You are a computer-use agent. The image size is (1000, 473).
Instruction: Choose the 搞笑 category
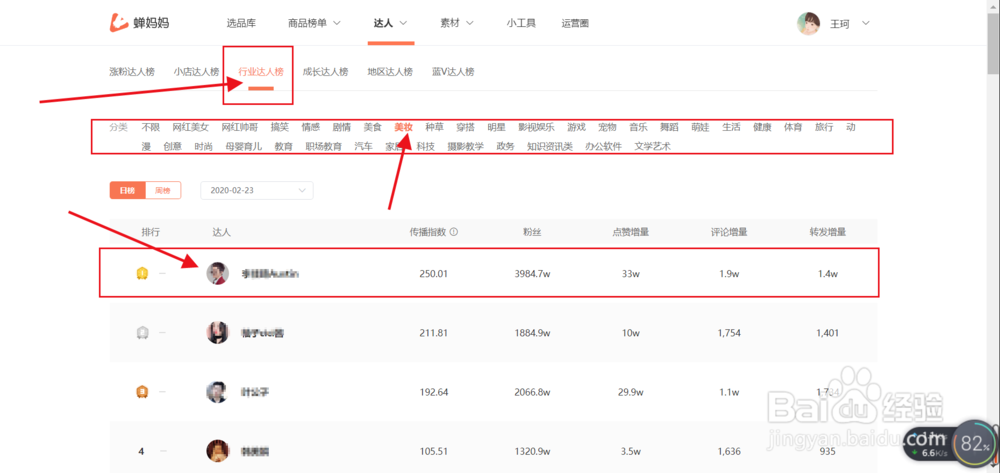[x=279, y=127]
